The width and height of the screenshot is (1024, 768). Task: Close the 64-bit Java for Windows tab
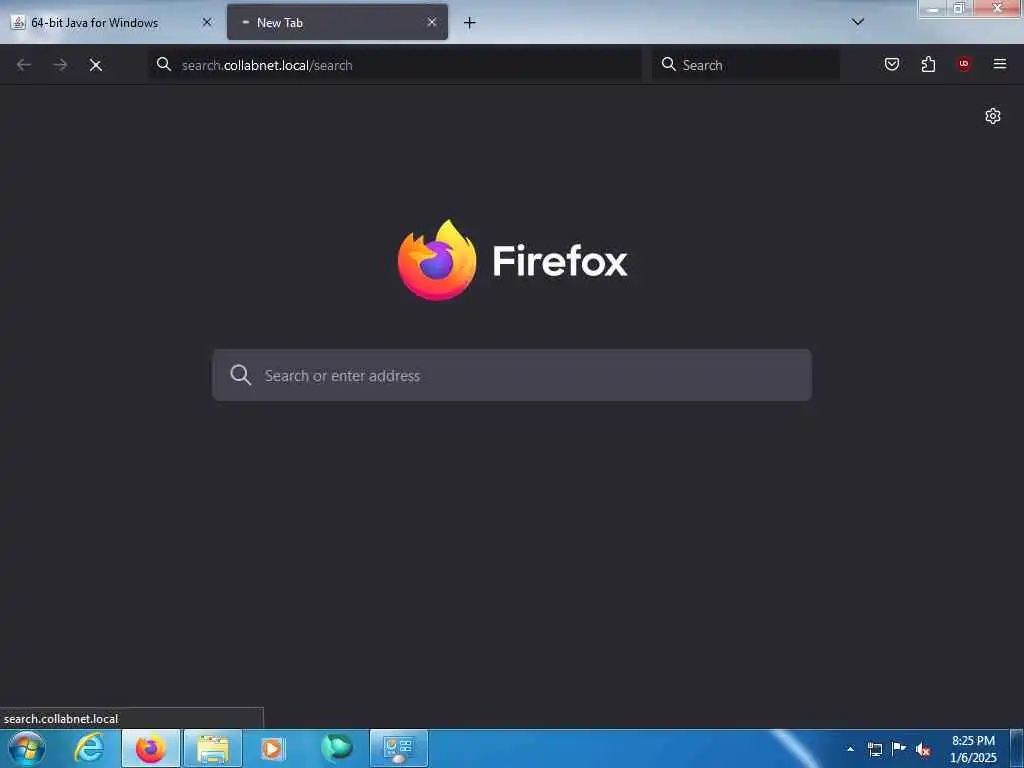207,22
